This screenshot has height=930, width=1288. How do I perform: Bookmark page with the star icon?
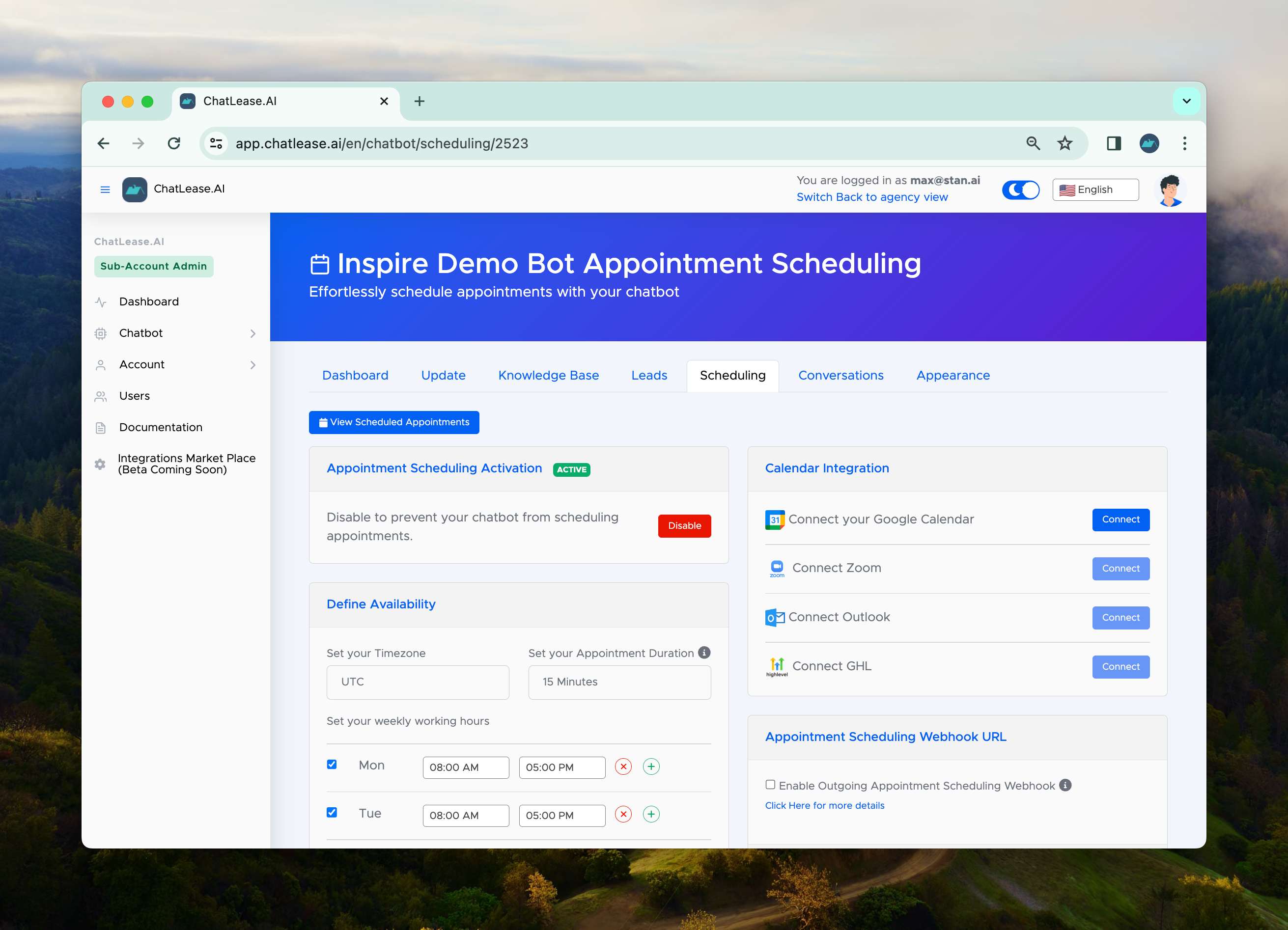[1065, 144]
